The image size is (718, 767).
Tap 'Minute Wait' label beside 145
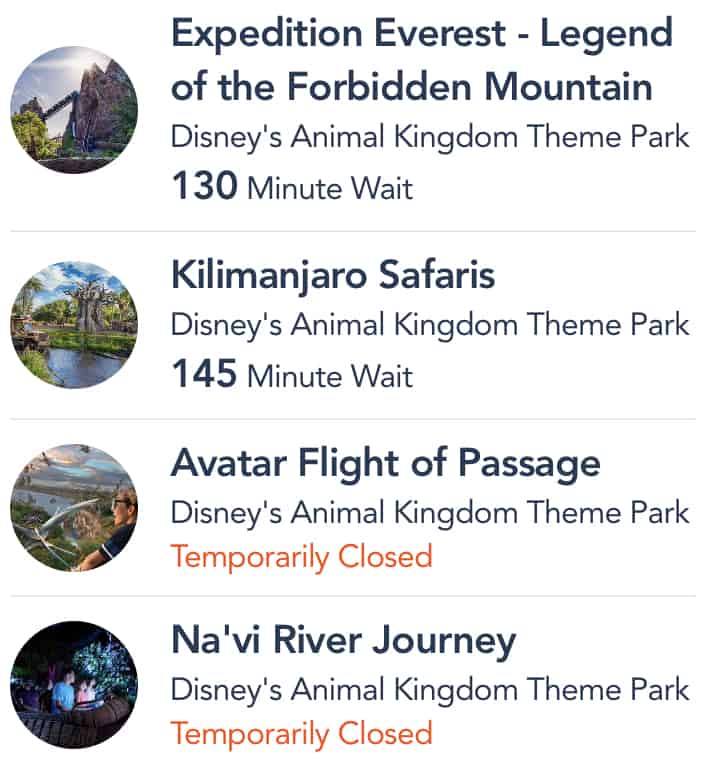(329, 377)
